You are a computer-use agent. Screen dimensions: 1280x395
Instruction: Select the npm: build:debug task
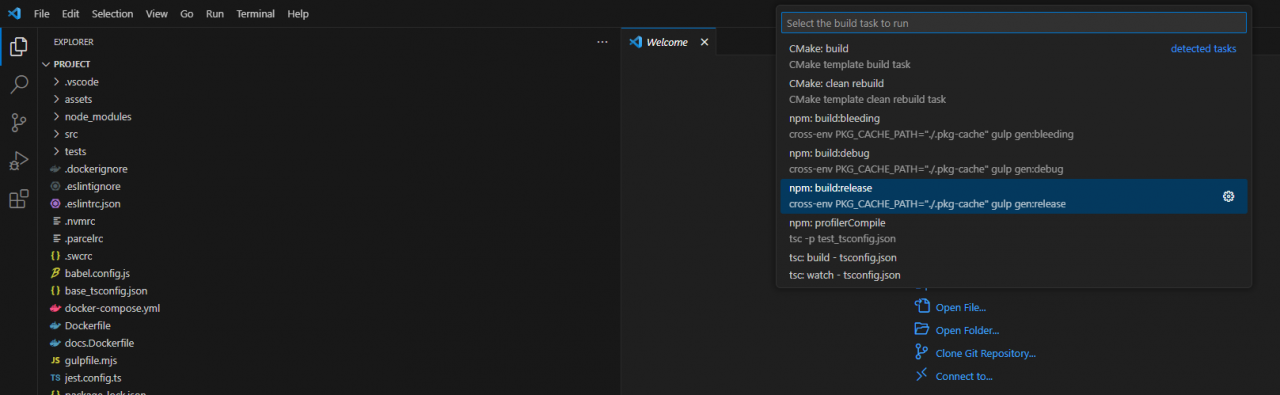coord(1014,162)
